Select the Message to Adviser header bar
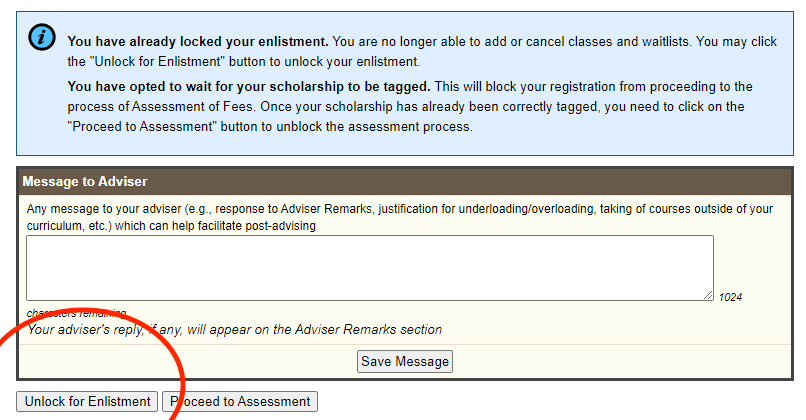The height and width of the screenshot is (420, 806). click(405, 181)
